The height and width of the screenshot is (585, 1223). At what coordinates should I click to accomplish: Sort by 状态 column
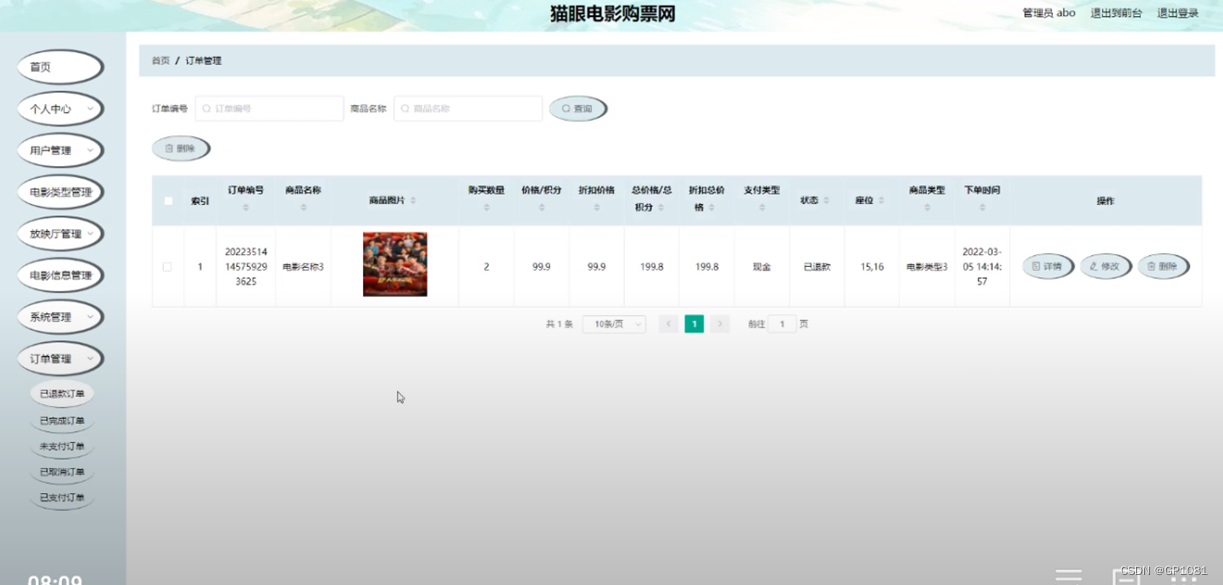coord(826,201)
